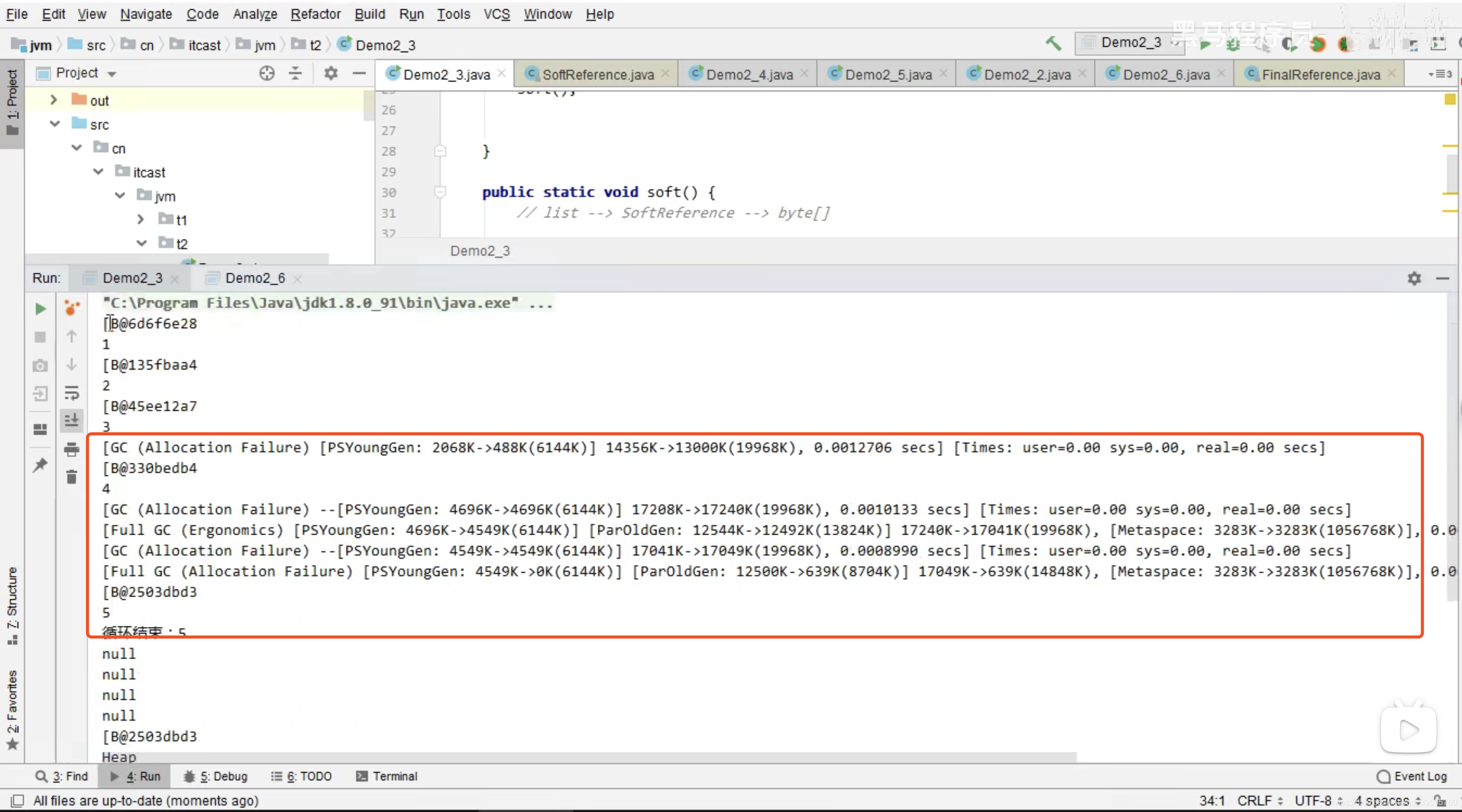
Task: Click the Demo2_3 breadcrumb below the editor
Action: [480, 251]
